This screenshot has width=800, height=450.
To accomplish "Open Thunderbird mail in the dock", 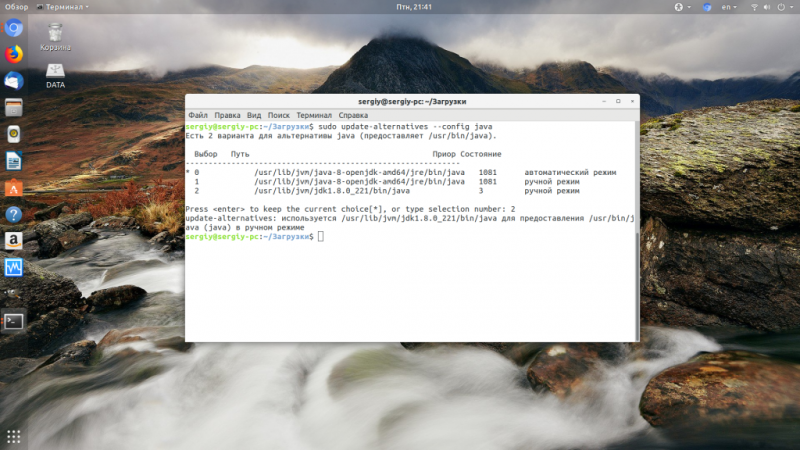I will pyautogui.click(x=14, y=81).
